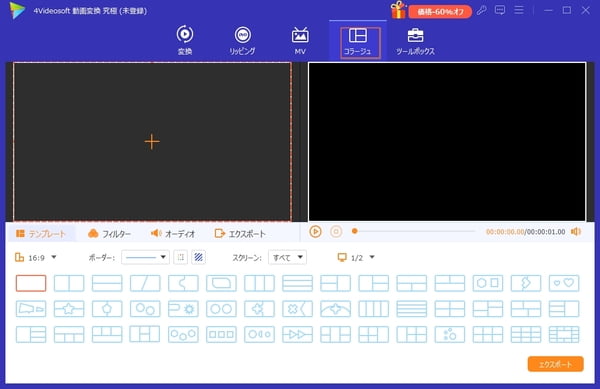Select the last template in third row
The width and height of the screenshot is (600, 389).
(564, 334)
